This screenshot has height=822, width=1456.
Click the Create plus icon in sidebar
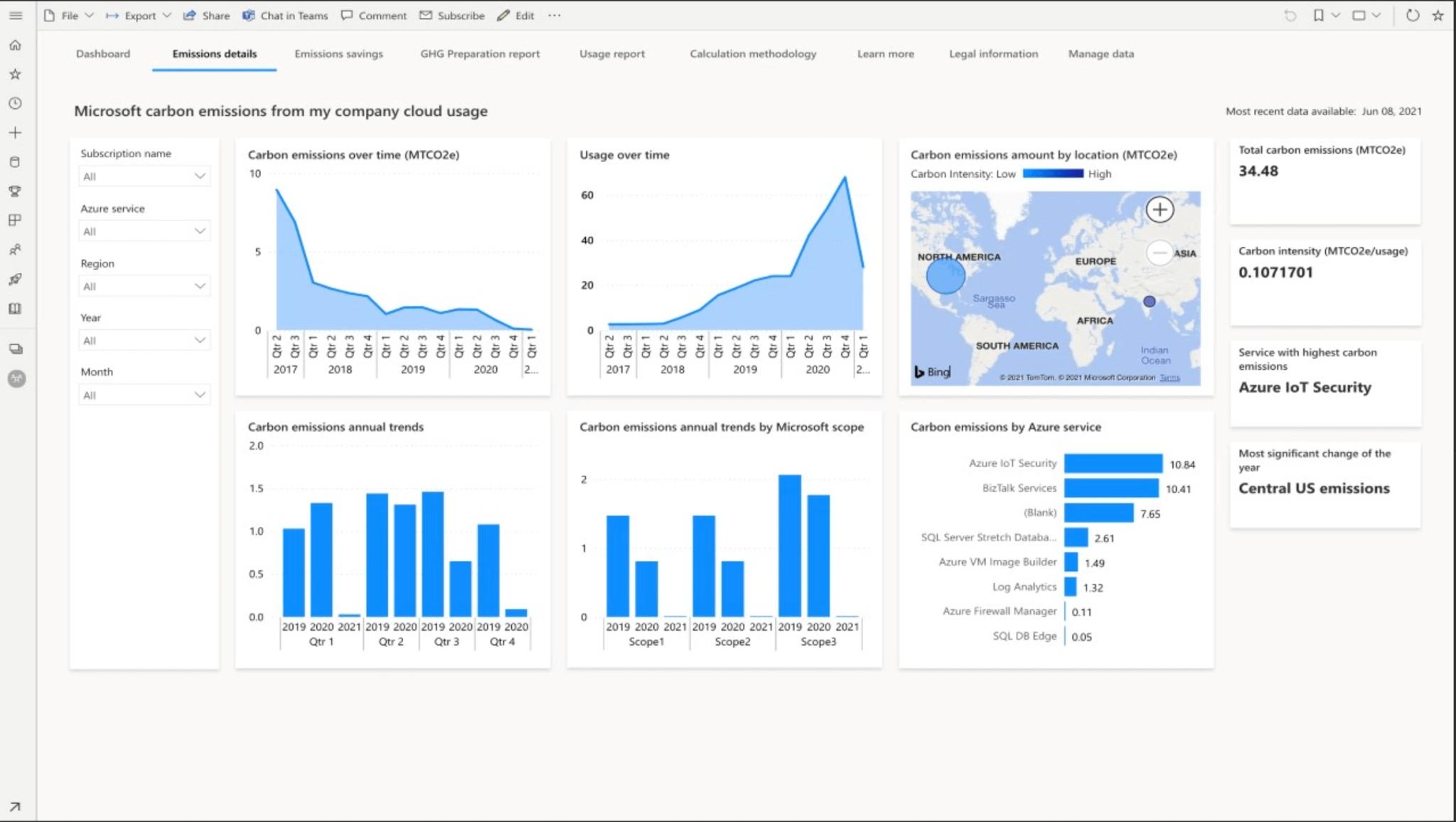15,132
